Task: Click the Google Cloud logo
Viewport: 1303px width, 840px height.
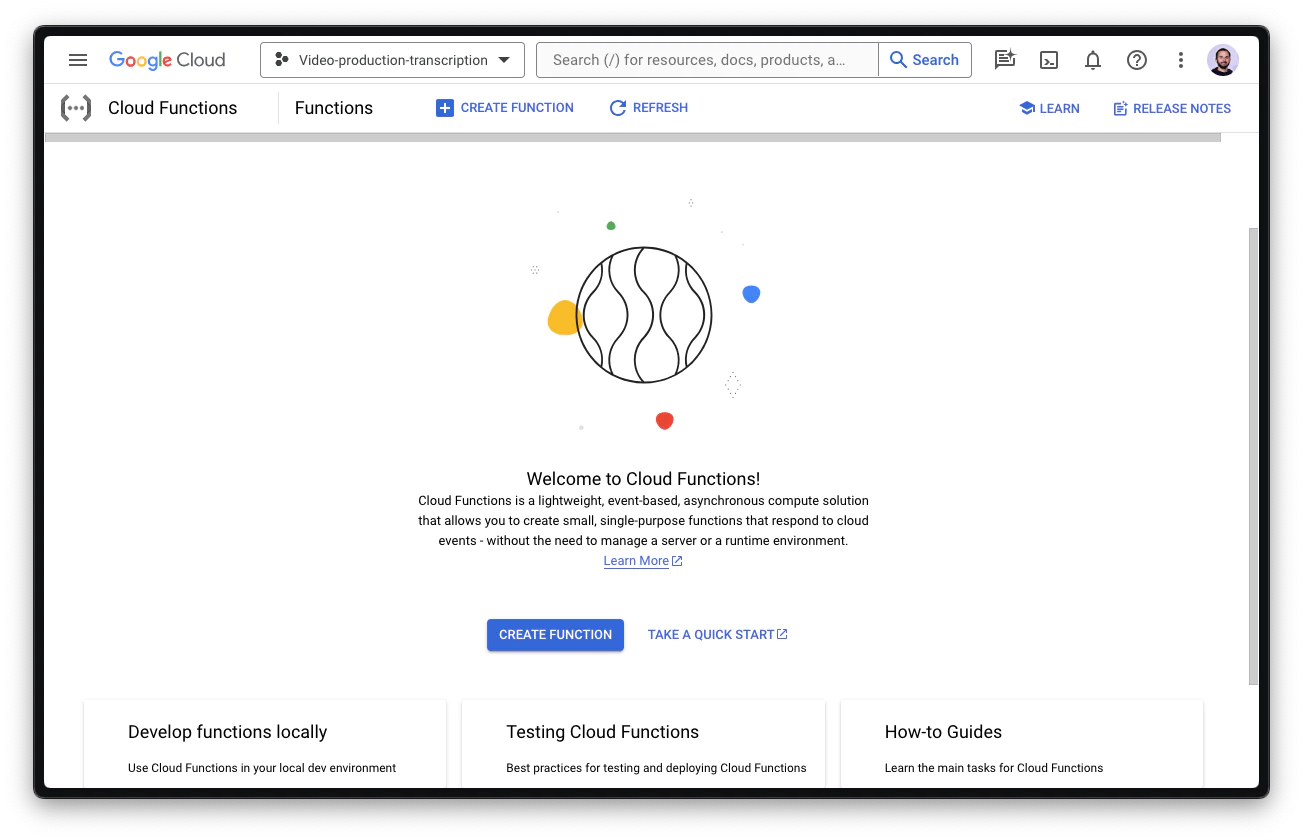Action: click(x=167, y=60)
